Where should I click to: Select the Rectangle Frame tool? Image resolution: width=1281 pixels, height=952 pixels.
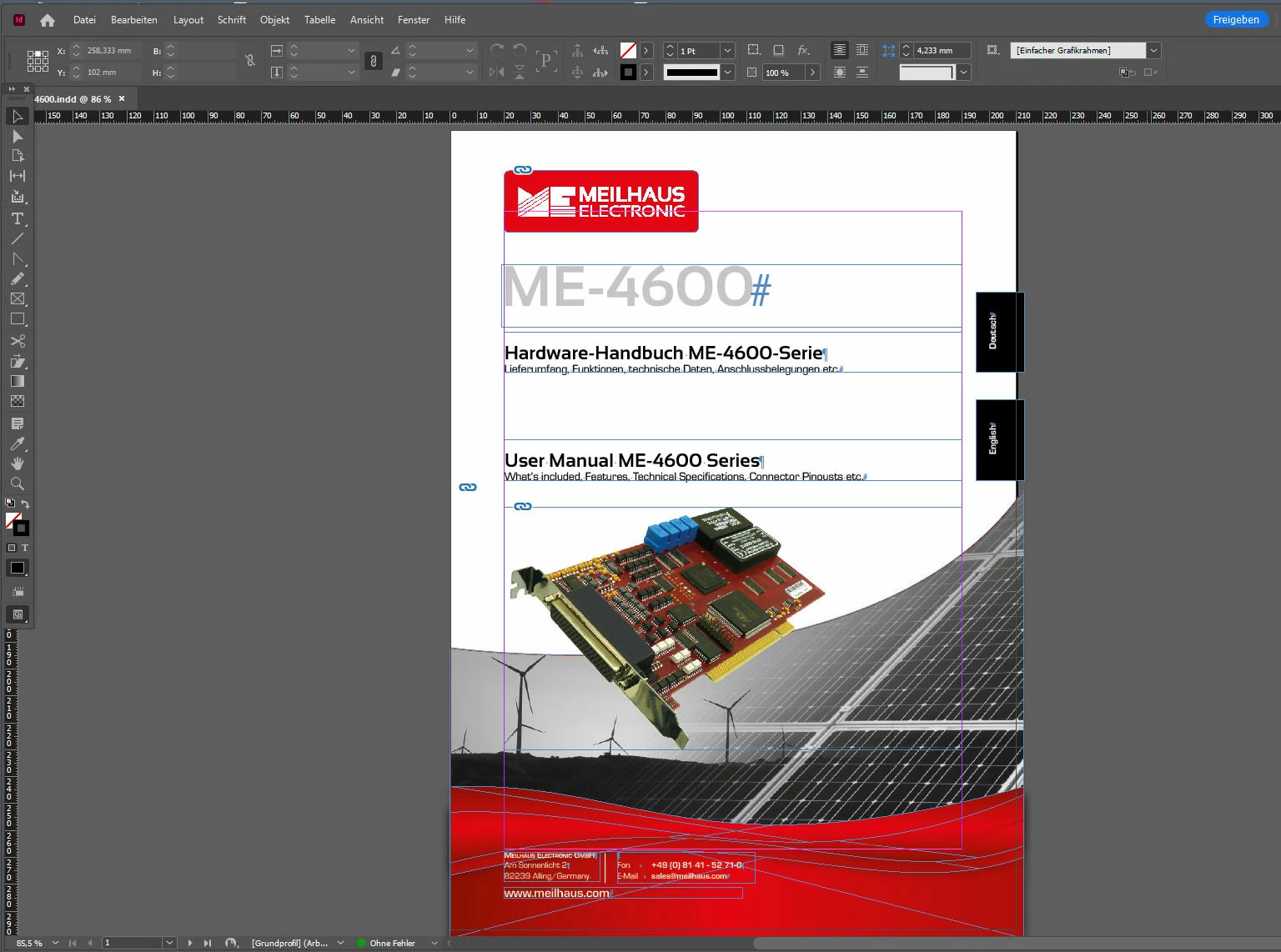tap(17, 298)
